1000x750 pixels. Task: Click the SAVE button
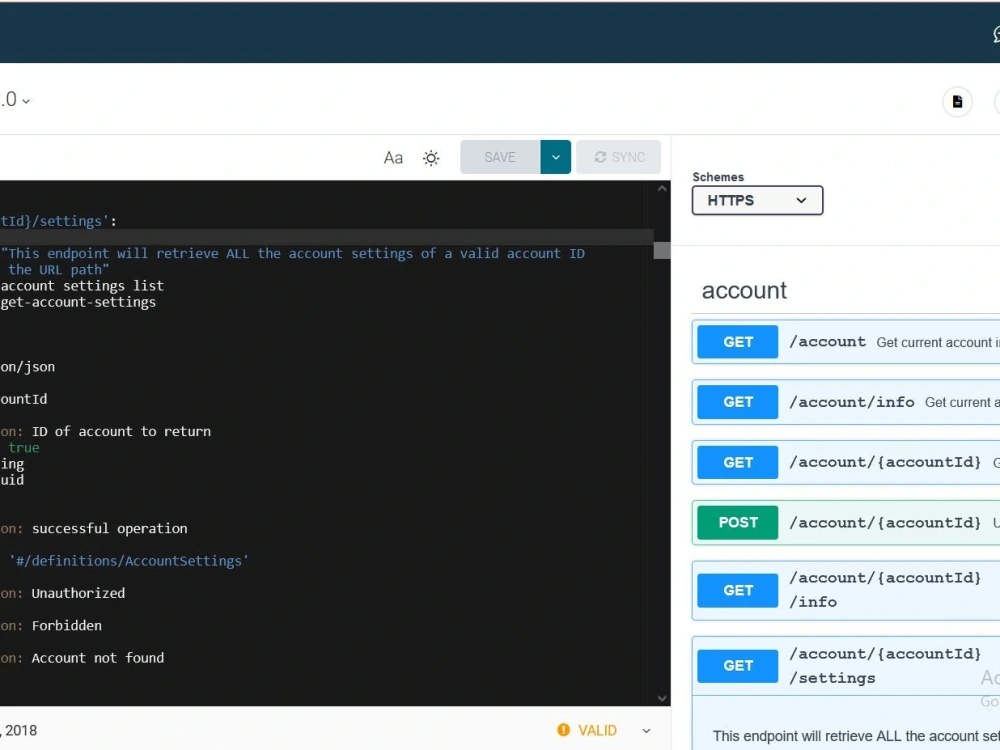500,157
